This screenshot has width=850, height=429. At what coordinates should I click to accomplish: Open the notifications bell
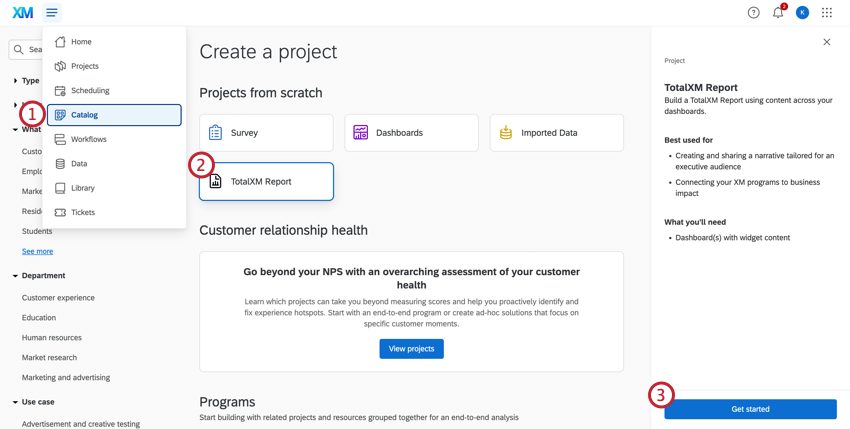point(778,13)
